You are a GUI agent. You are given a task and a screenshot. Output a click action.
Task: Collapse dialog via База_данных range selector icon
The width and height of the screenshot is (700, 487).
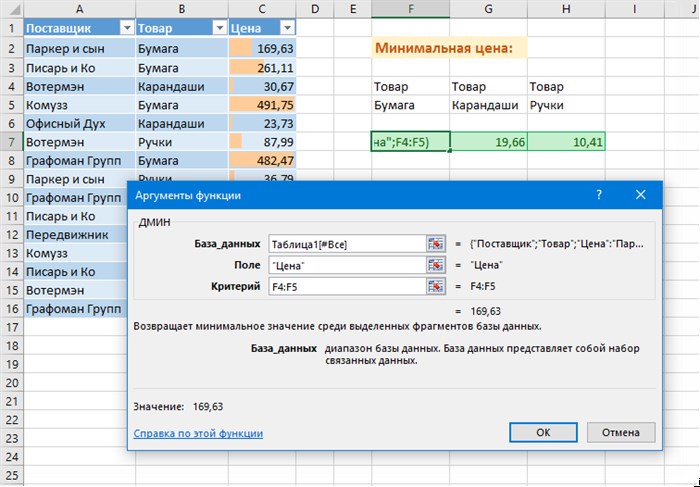coord(436,244)
